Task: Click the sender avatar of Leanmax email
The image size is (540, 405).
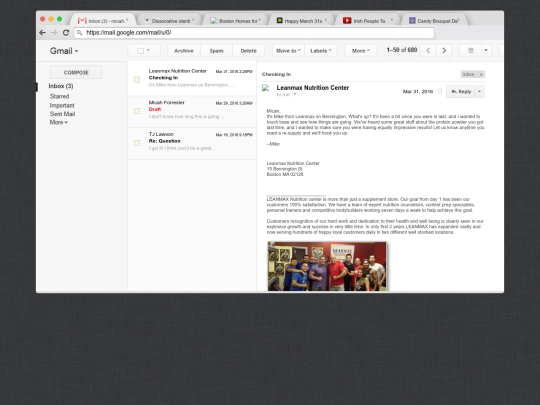Action: pyautogui.click(x=266, y=88)
